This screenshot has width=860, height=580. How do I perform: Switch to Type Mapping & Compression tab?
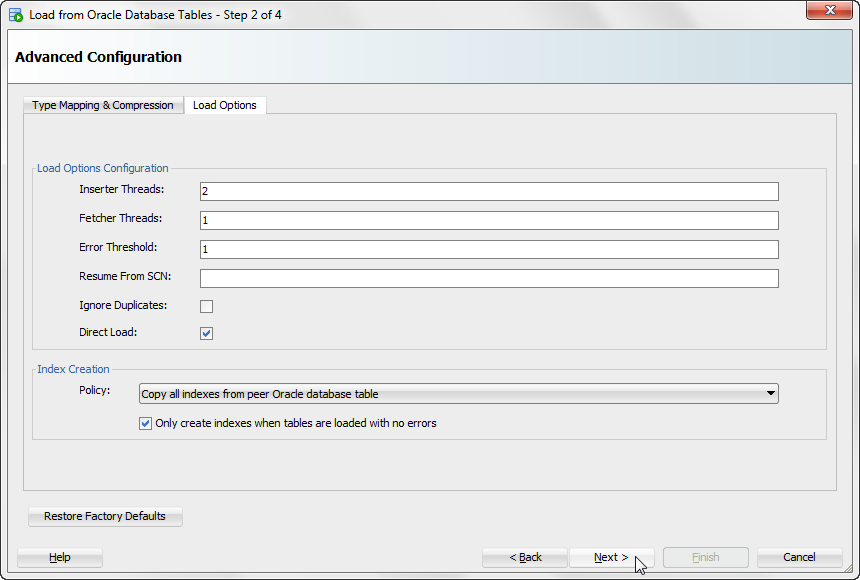point(103,105)
